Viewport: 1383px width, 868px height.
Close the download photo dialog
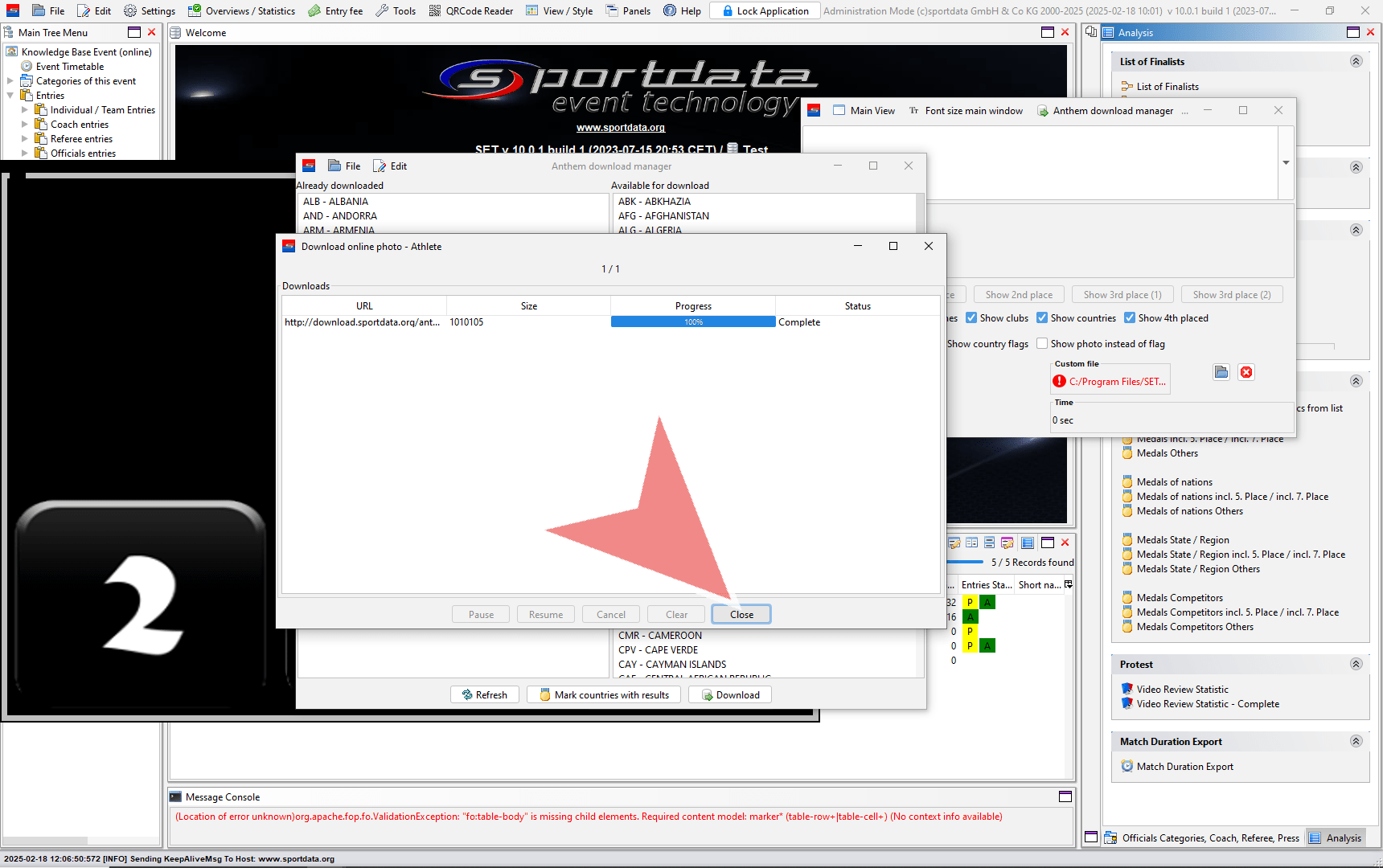coord(741,615)
